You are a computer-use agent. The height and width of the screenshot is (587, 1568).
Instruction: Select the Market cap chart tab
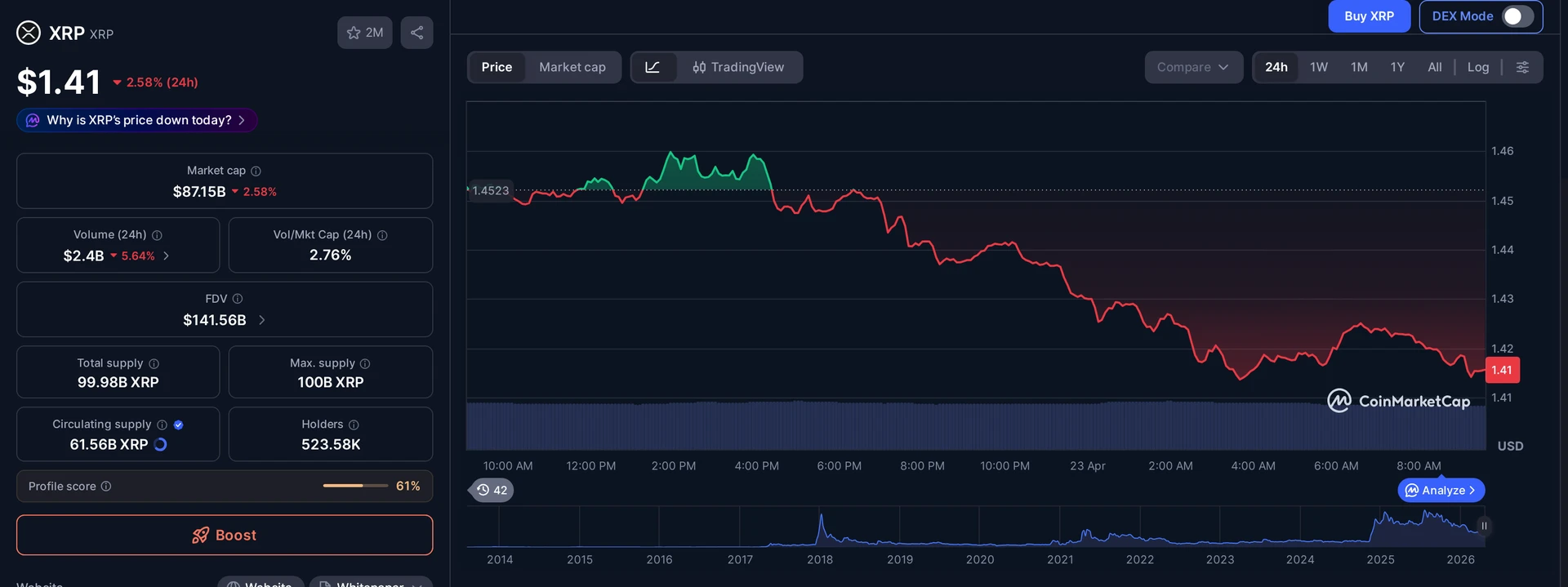(572, 67)
